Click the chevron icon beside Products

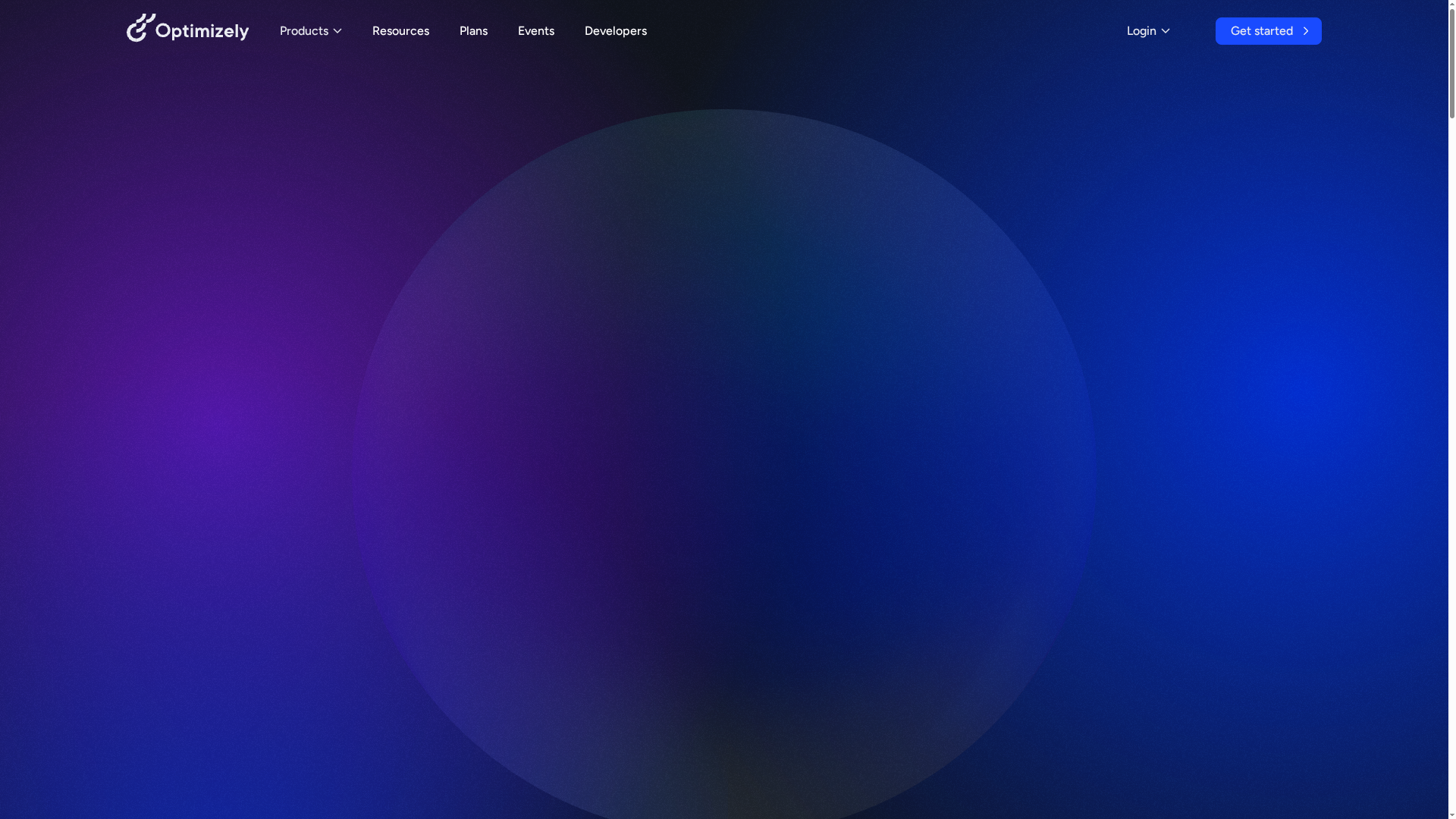pos(337,31)
